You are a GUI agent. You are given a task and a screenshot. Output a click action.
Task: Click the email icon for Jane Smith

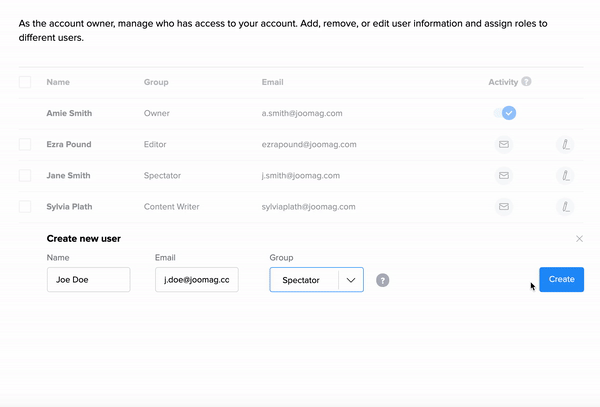tap(505, 176)
